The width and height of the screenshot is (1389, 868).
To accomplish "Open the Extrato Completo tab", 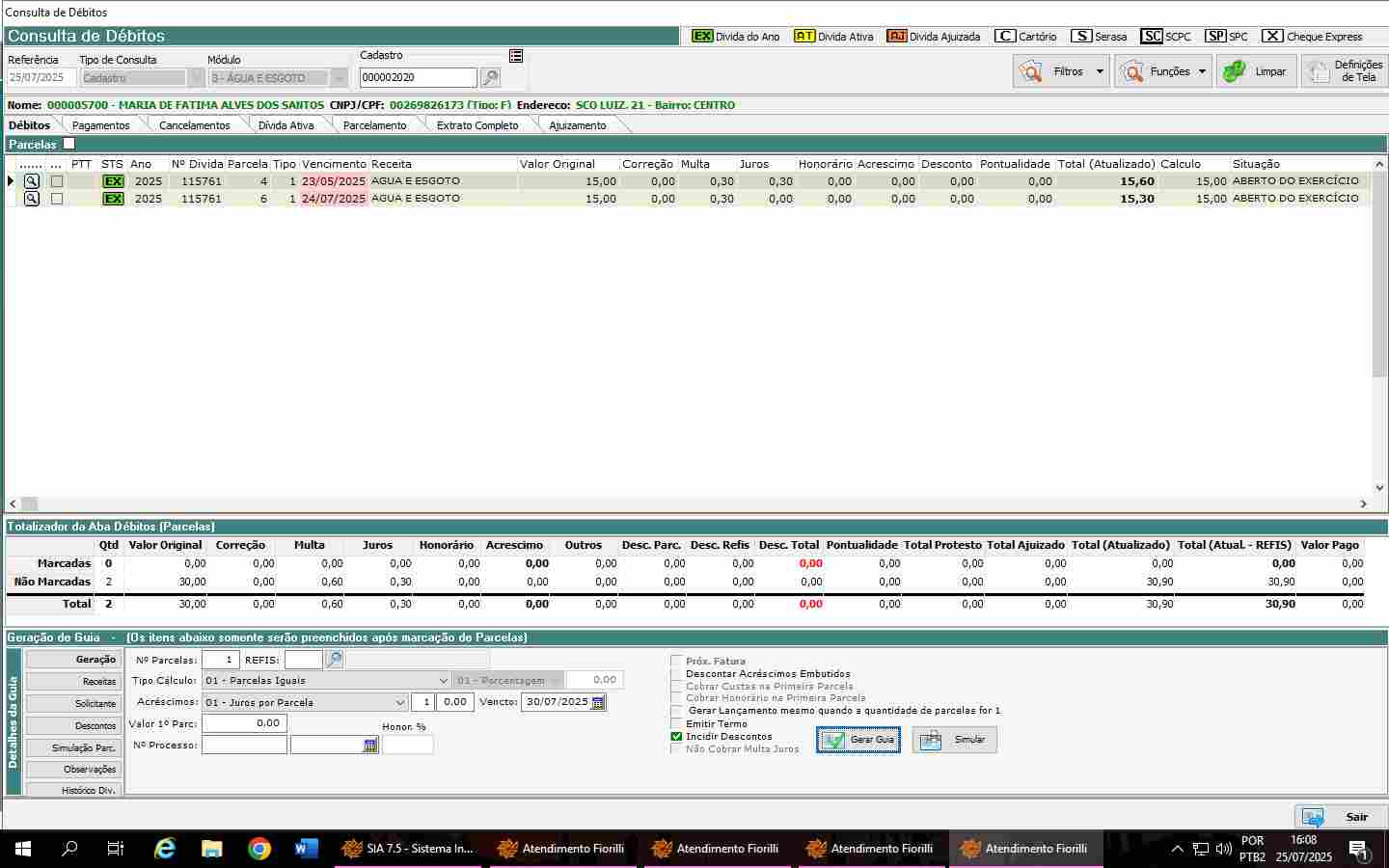I will (477, 125).
